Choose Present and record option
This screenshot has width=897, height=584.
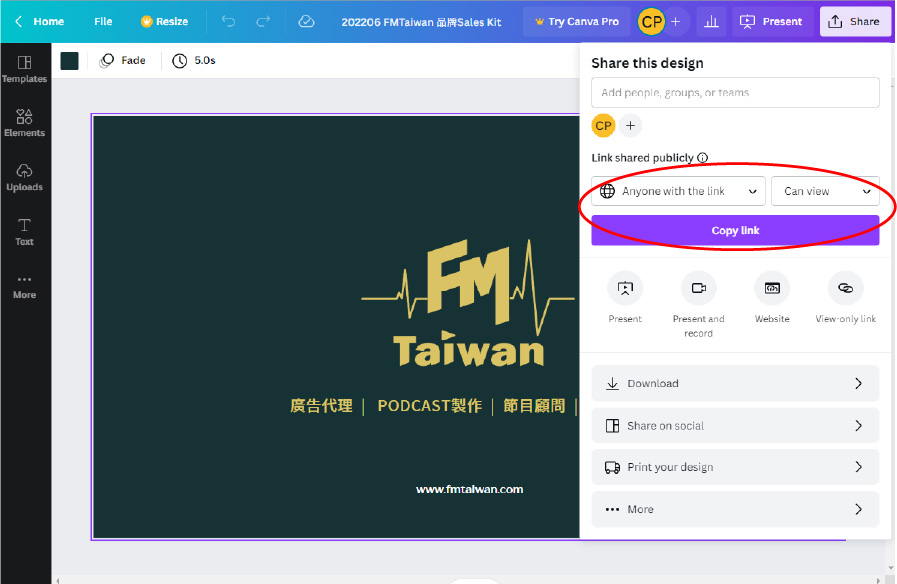click(698, 305)
